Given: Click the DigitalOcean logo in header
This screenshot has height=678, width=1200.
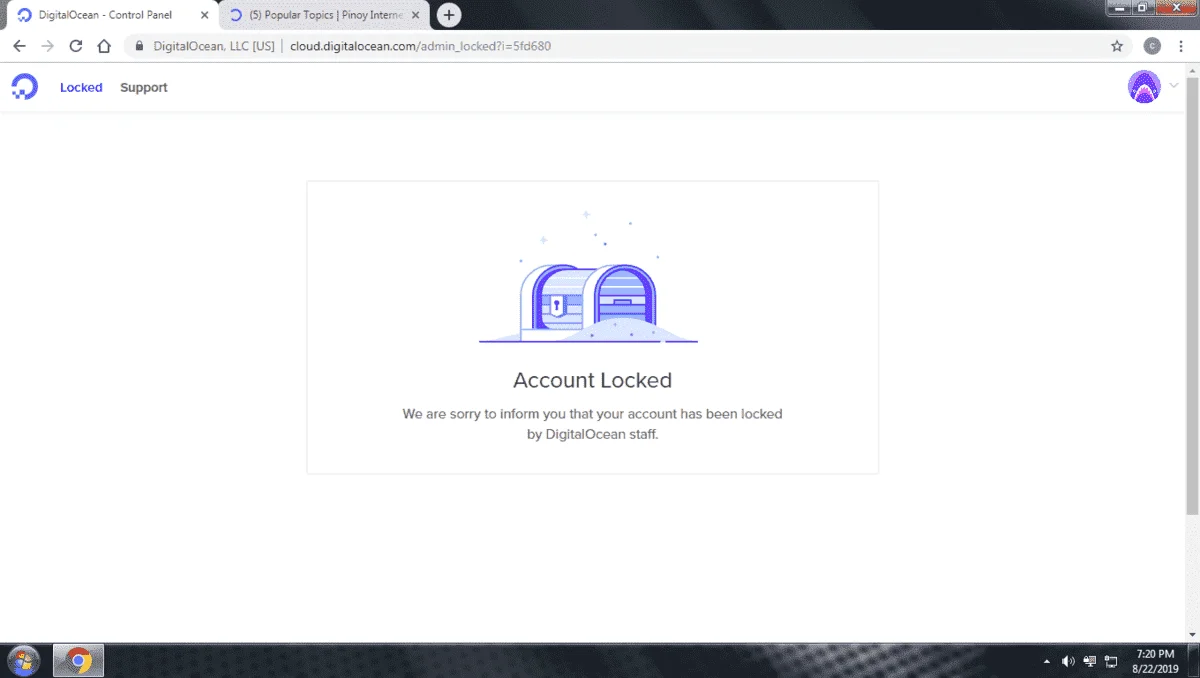Looking at the screenshot, I should coord(24,87).
